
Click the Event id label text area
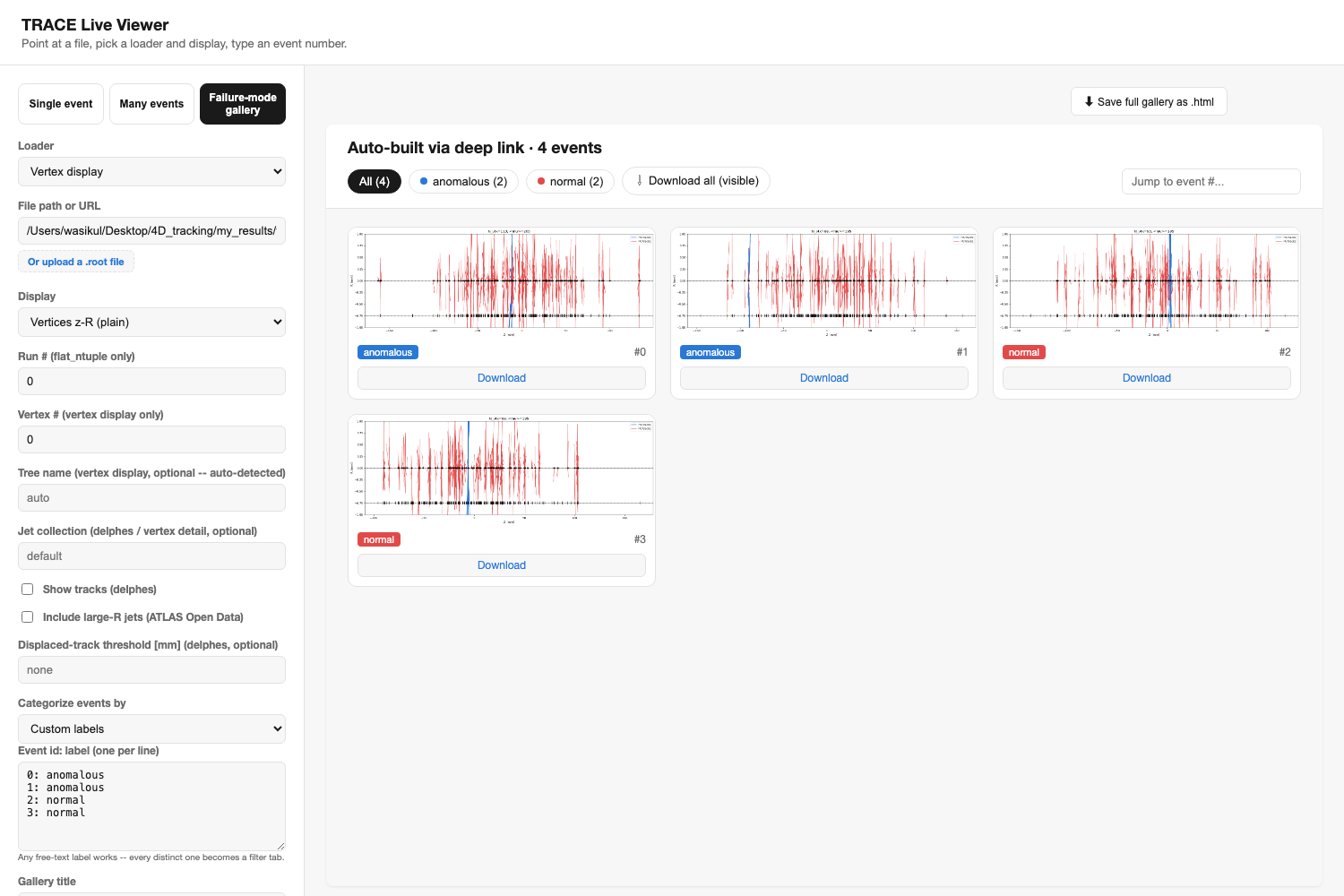(151, 806)
